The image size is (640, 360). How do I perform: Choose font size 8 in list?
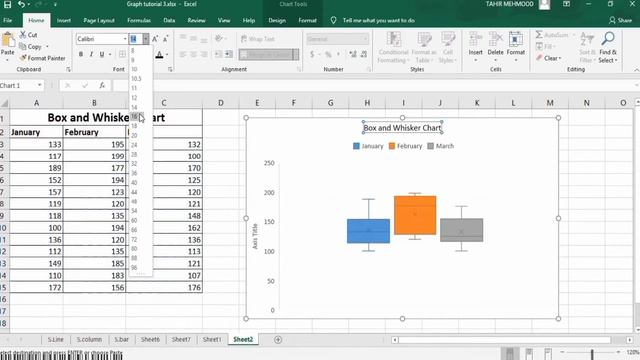(x=133, y=51)
